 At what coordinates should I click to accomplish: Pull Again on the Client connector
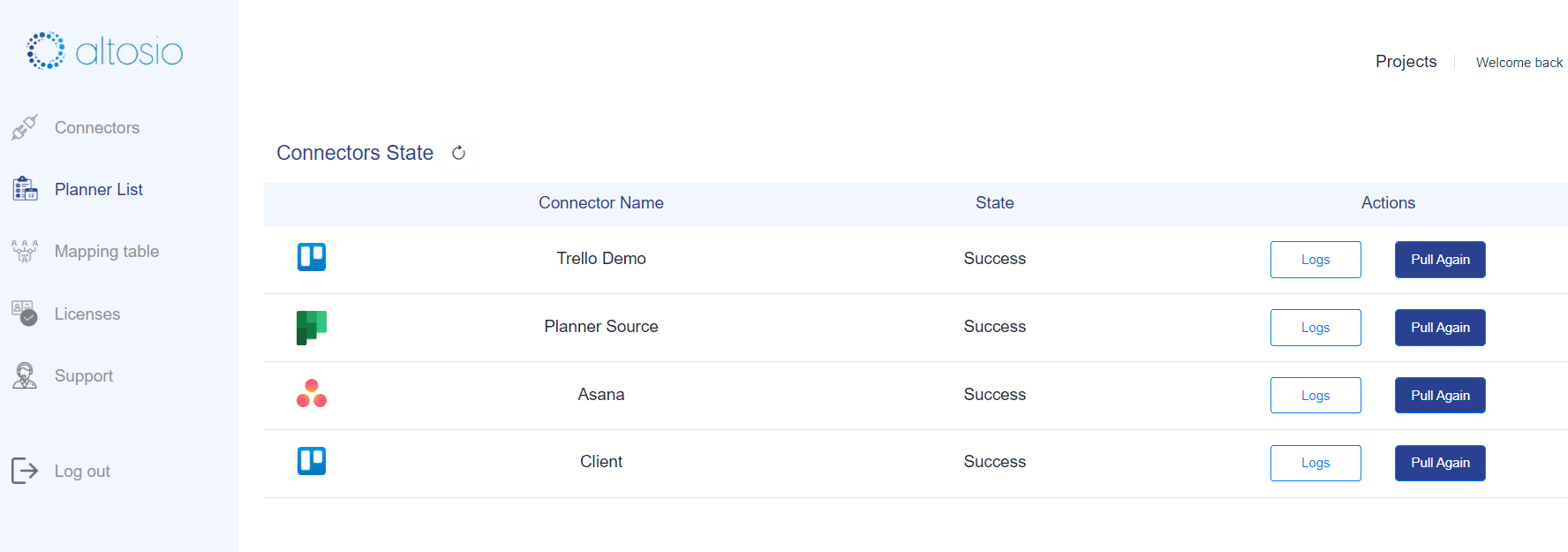[1439, 463]
